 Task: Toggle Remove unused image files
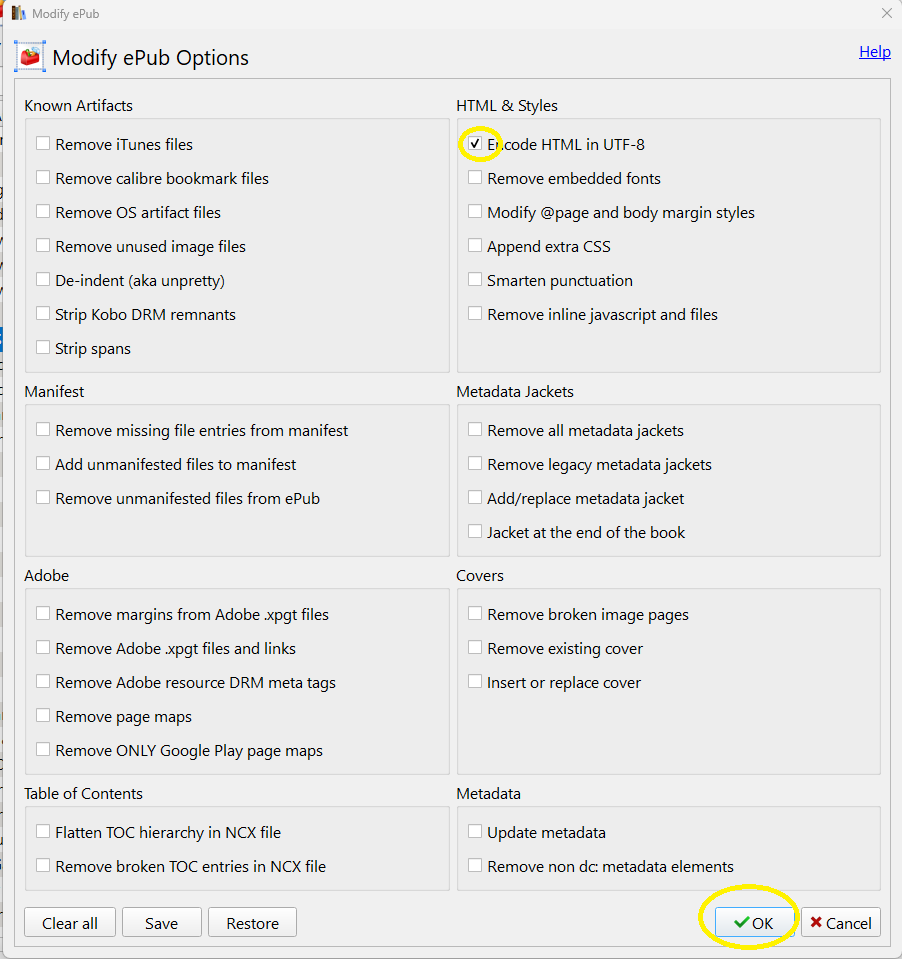[43, 246]
